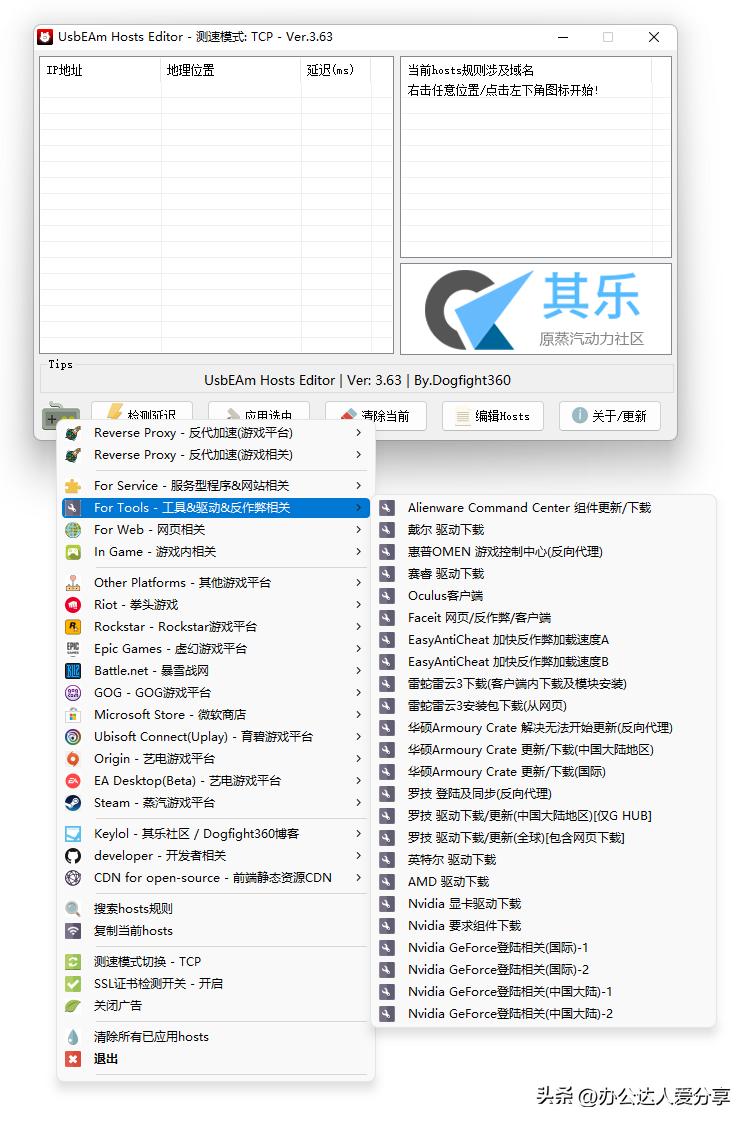This screenshot has width=747, height=1122.
Task: Expand Epic Games submenu arrow
Action: 358,649
